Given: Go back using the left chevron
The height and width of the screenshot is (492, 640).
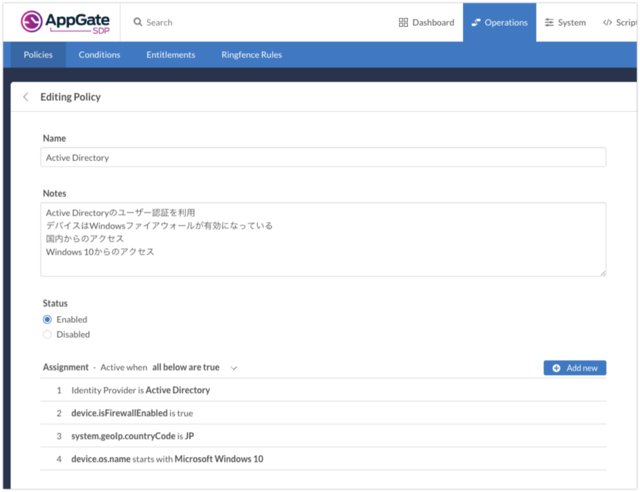Looking at the screenshot, I should click(x=26, y=97).
